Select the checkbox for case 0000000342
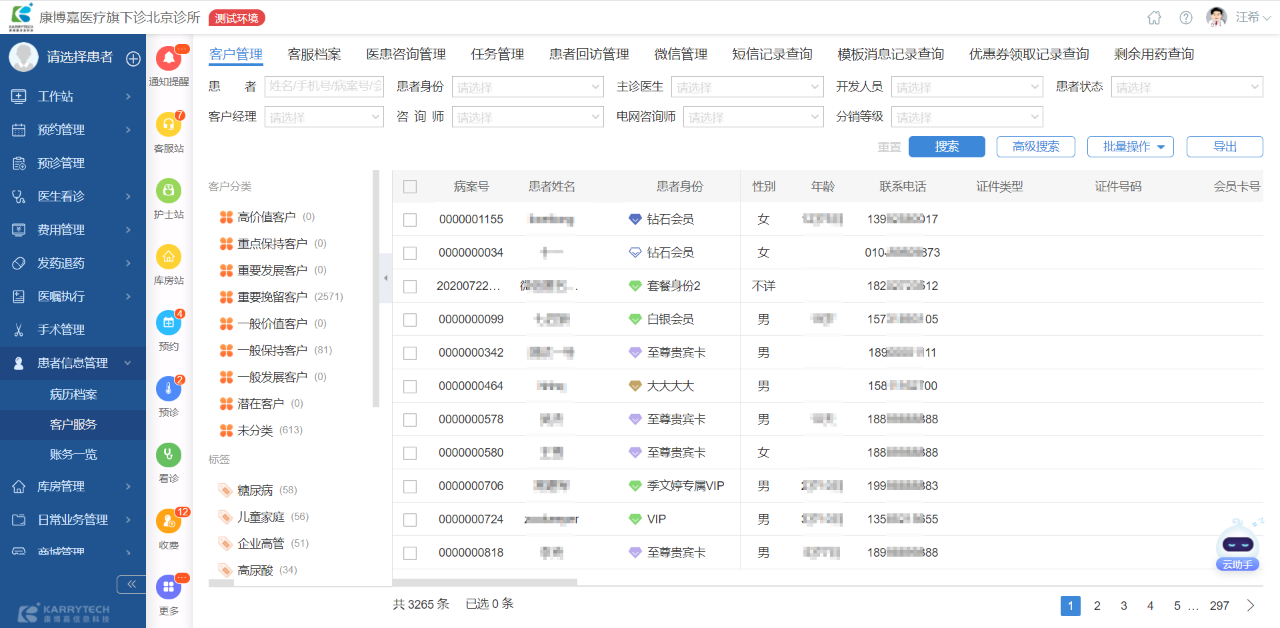This screenshot has width=1280, height=628. click(410, 353)
